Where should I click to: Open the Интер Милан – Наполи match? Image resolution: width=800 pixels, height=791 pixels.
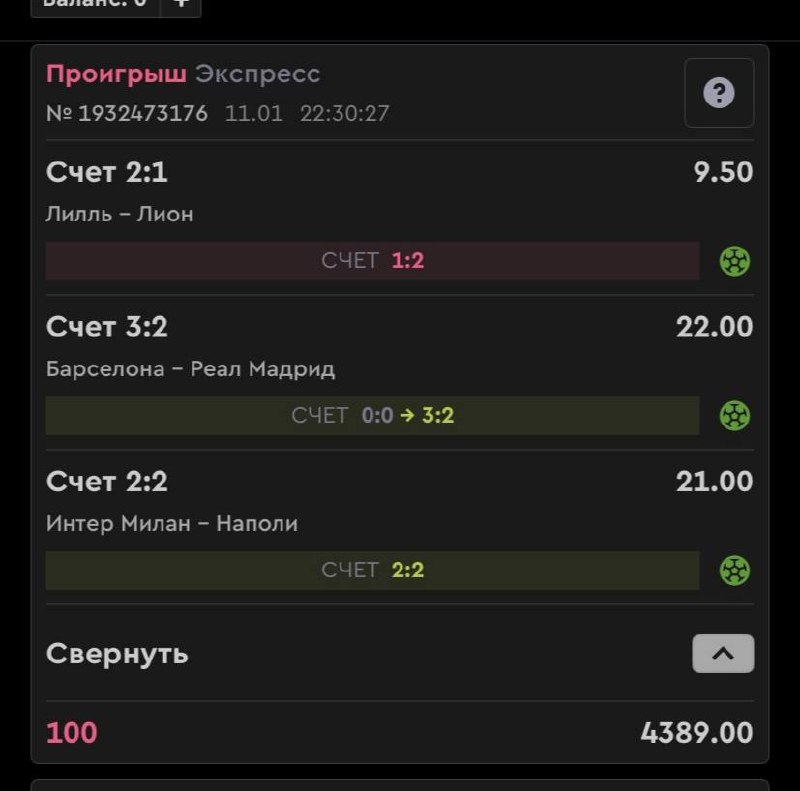point(172,523)
